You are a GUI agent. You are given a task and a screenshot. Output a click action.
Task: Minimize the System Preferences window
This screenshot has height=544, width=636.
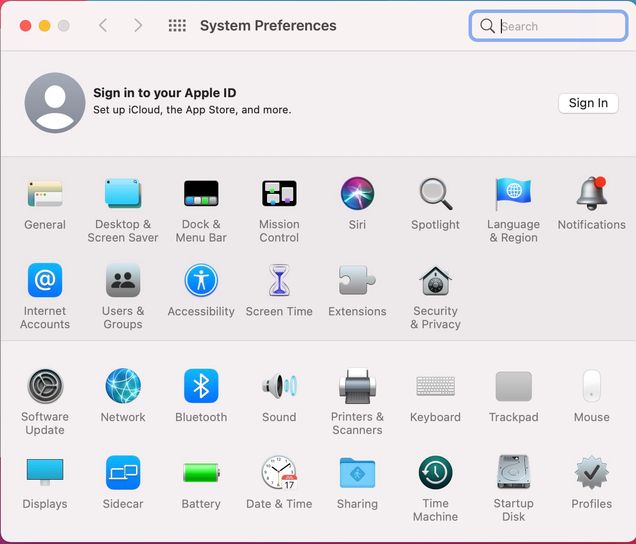click(x=45, y=26)
